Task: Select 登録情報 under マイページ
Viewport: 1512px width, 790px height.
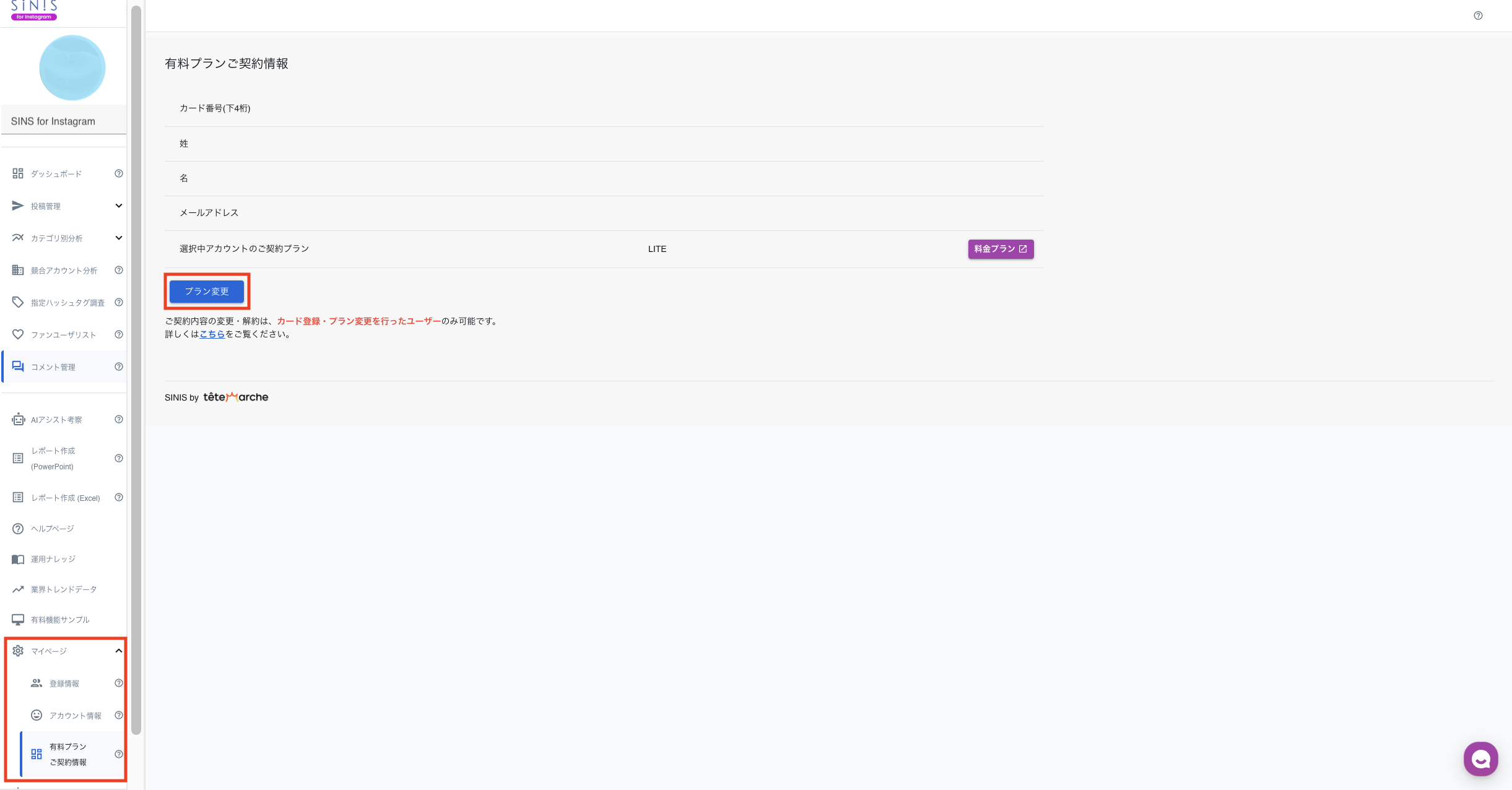Action: [64, 684]
